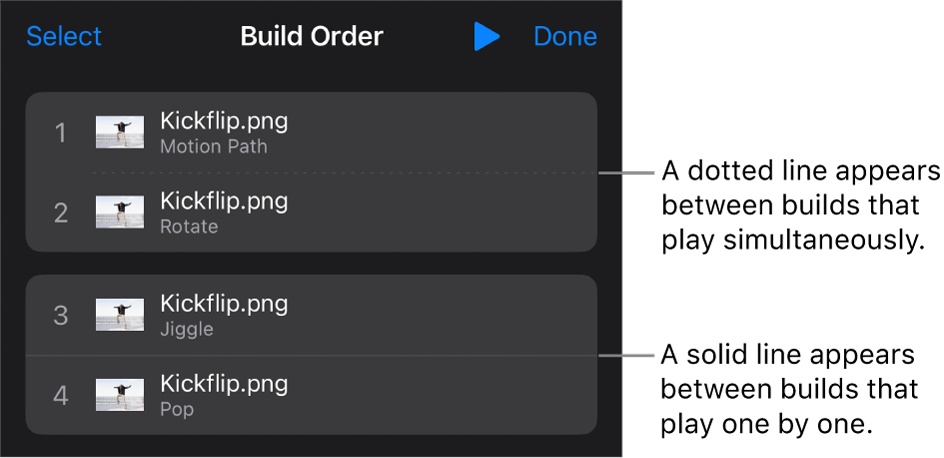Click the Motion Path effect label

(213, 147)
